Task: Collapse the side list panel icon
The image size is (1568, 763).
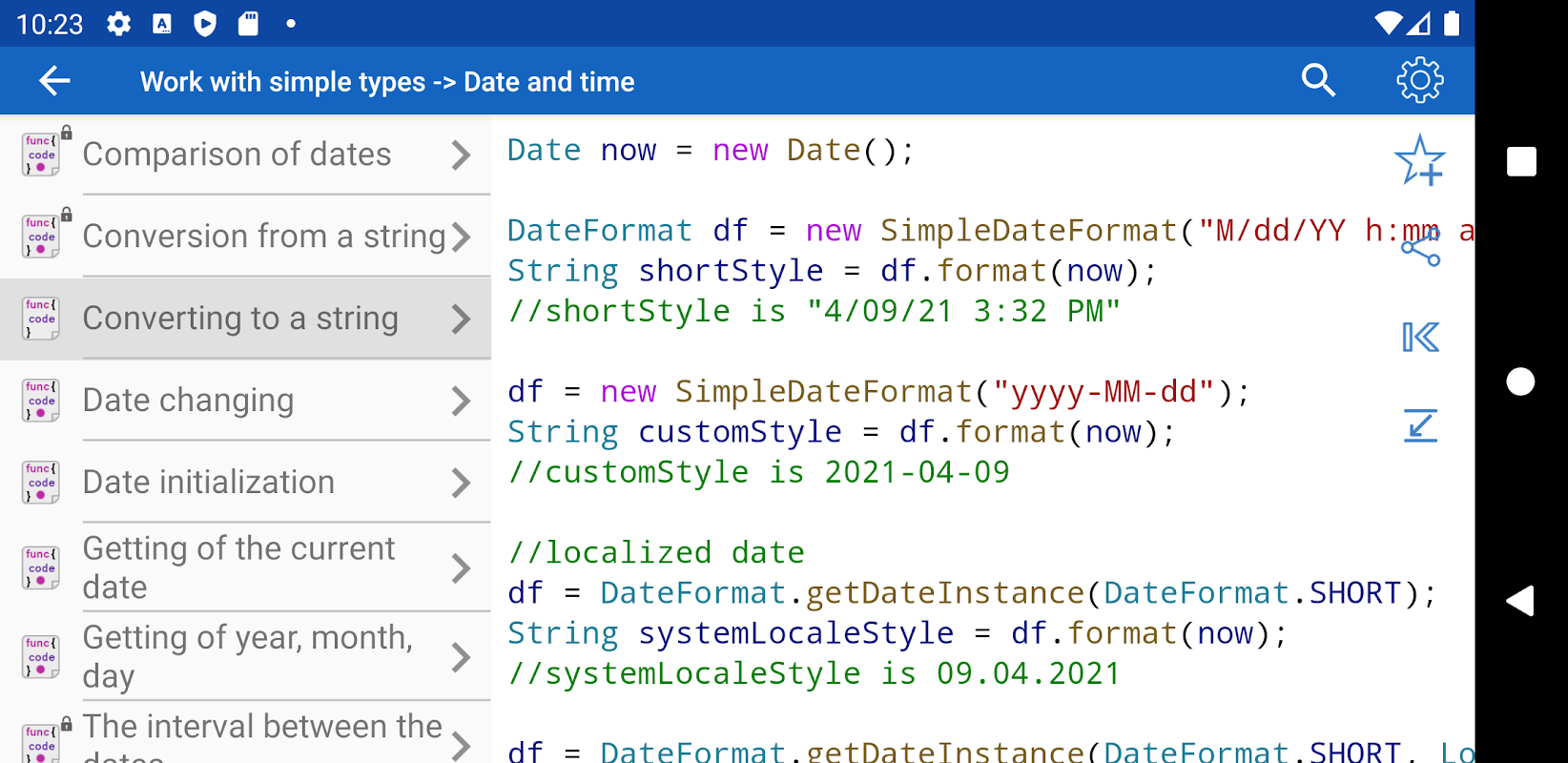Action: tap(1420, 338)
